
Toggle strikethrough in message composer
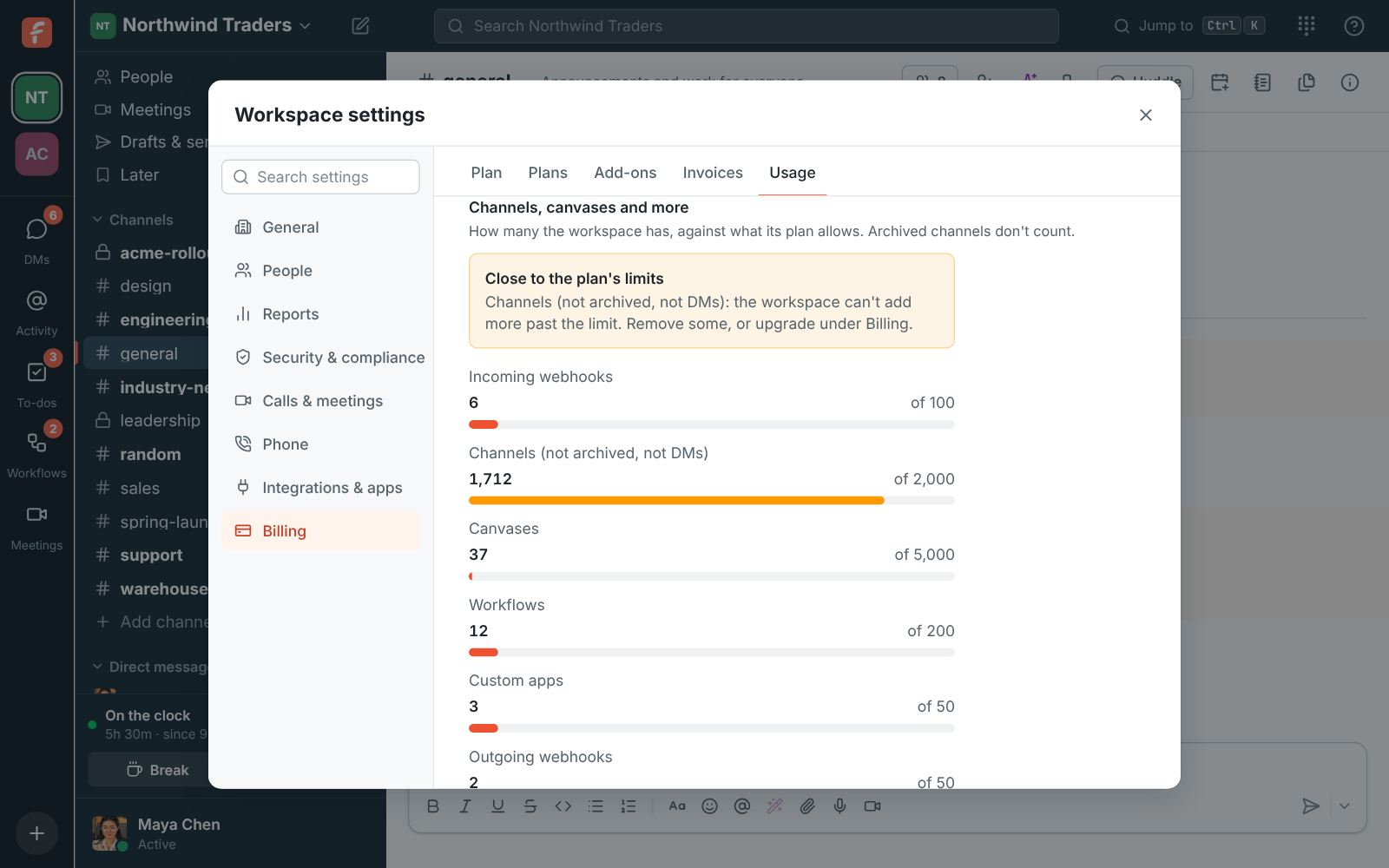pos(530,806)
